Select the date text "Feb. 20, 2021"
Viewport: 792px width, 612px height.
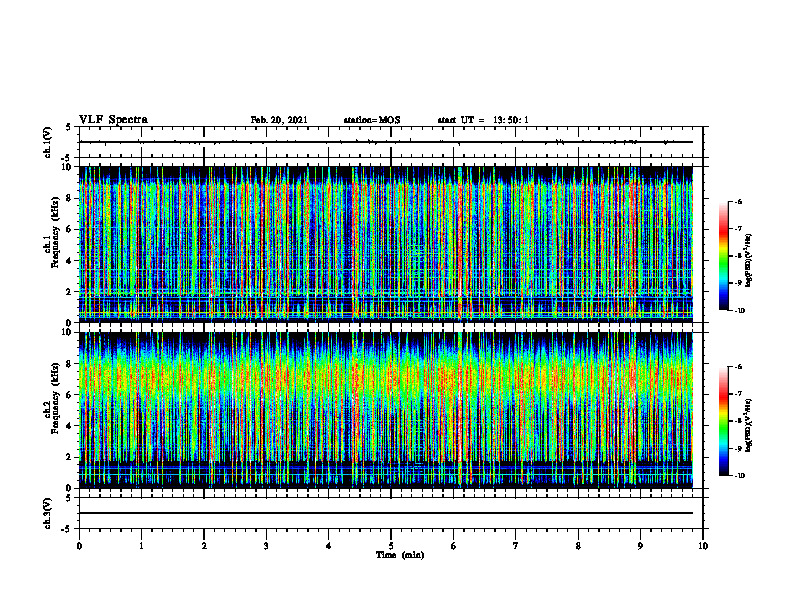pos(279,120)
